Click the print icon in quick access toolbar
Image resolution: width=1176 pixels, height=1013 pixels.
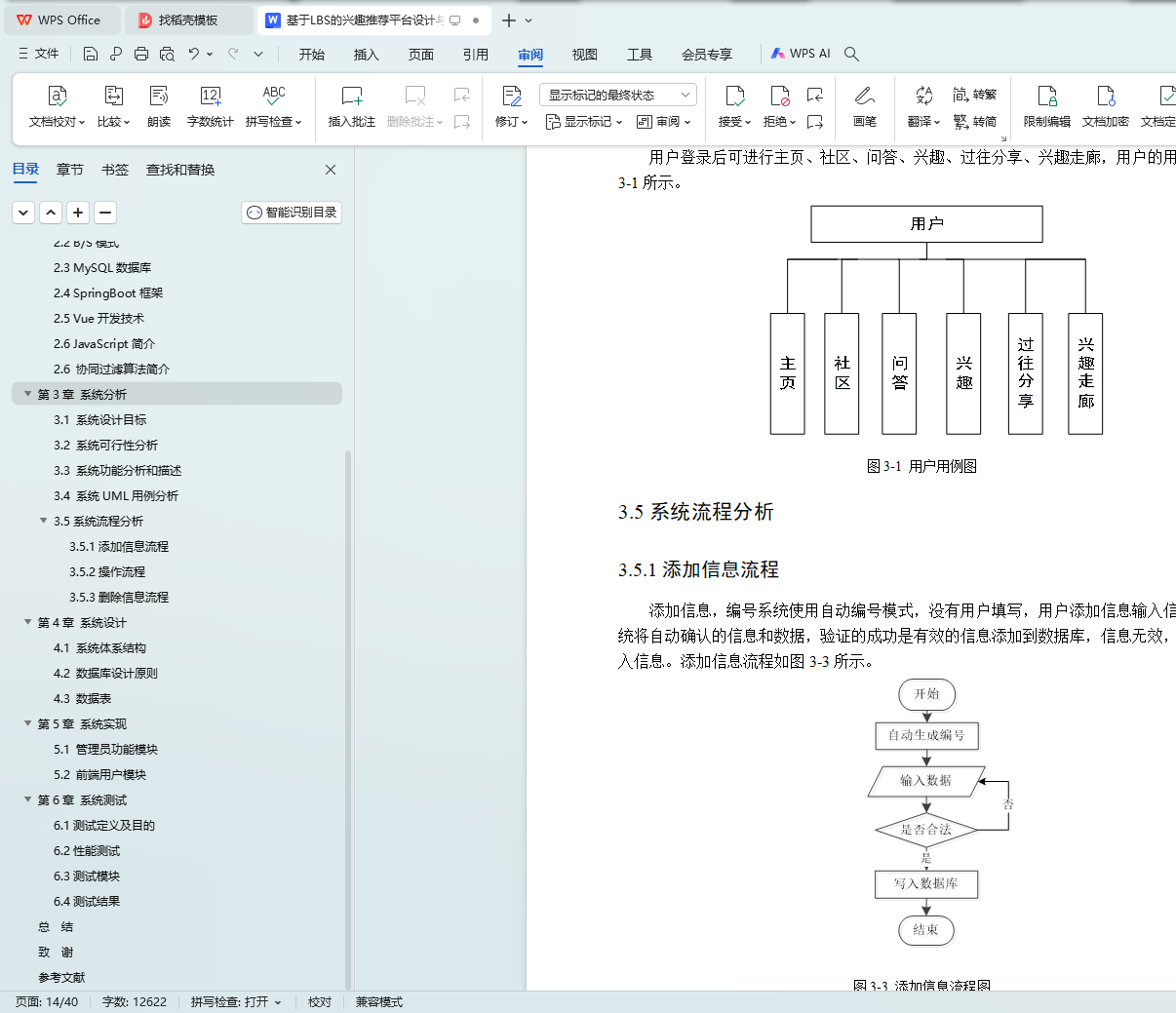click(141, 54)
